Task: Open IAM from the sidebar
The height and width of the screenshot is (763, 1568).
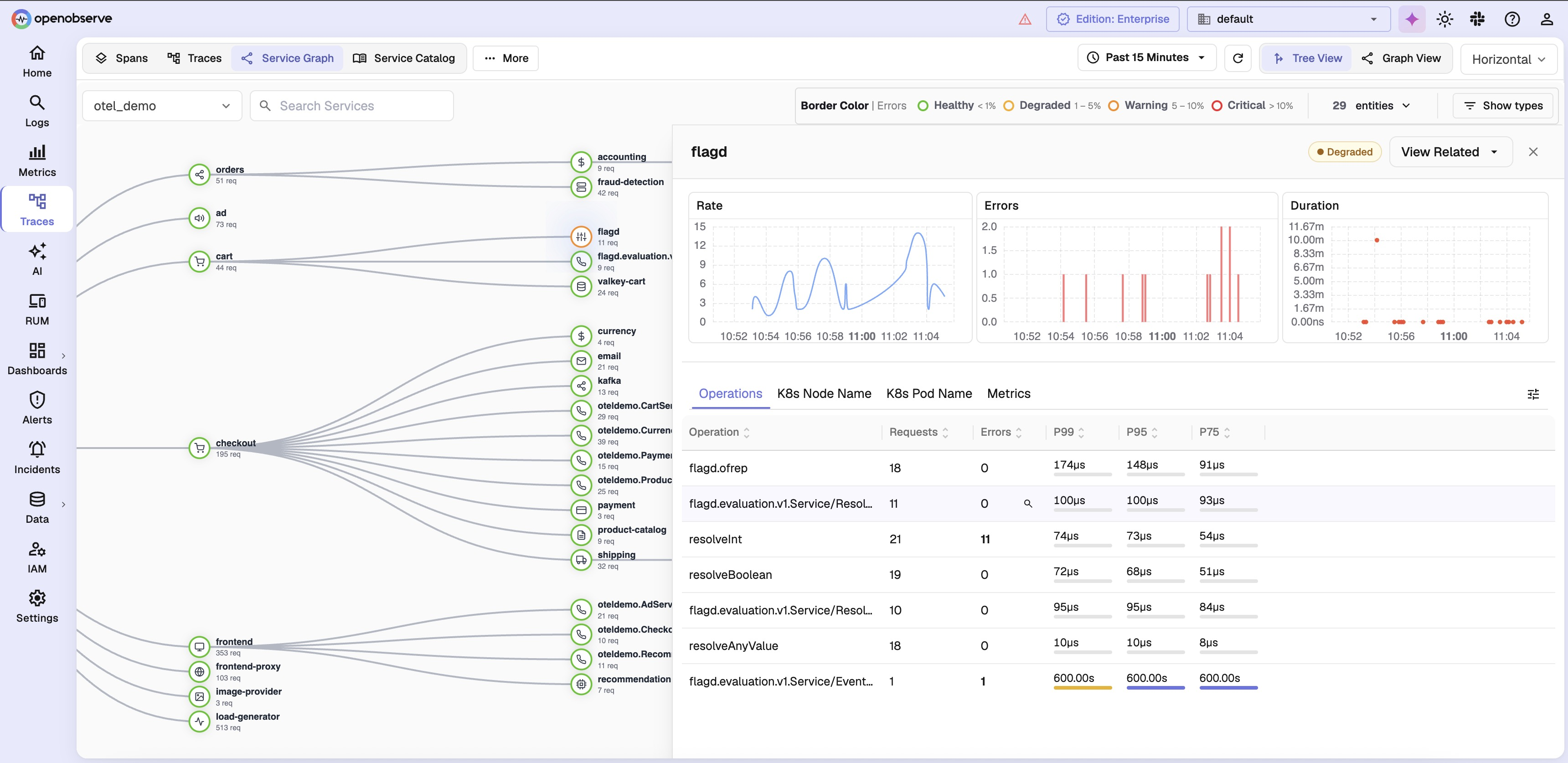Action: click(x=37, y=557)
